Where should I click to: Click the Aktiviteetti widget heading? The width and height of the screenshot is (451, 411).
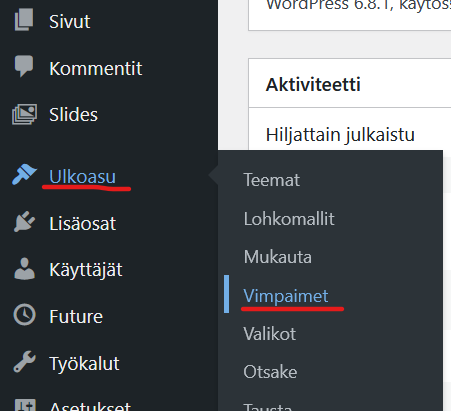(x=313, y=84)
